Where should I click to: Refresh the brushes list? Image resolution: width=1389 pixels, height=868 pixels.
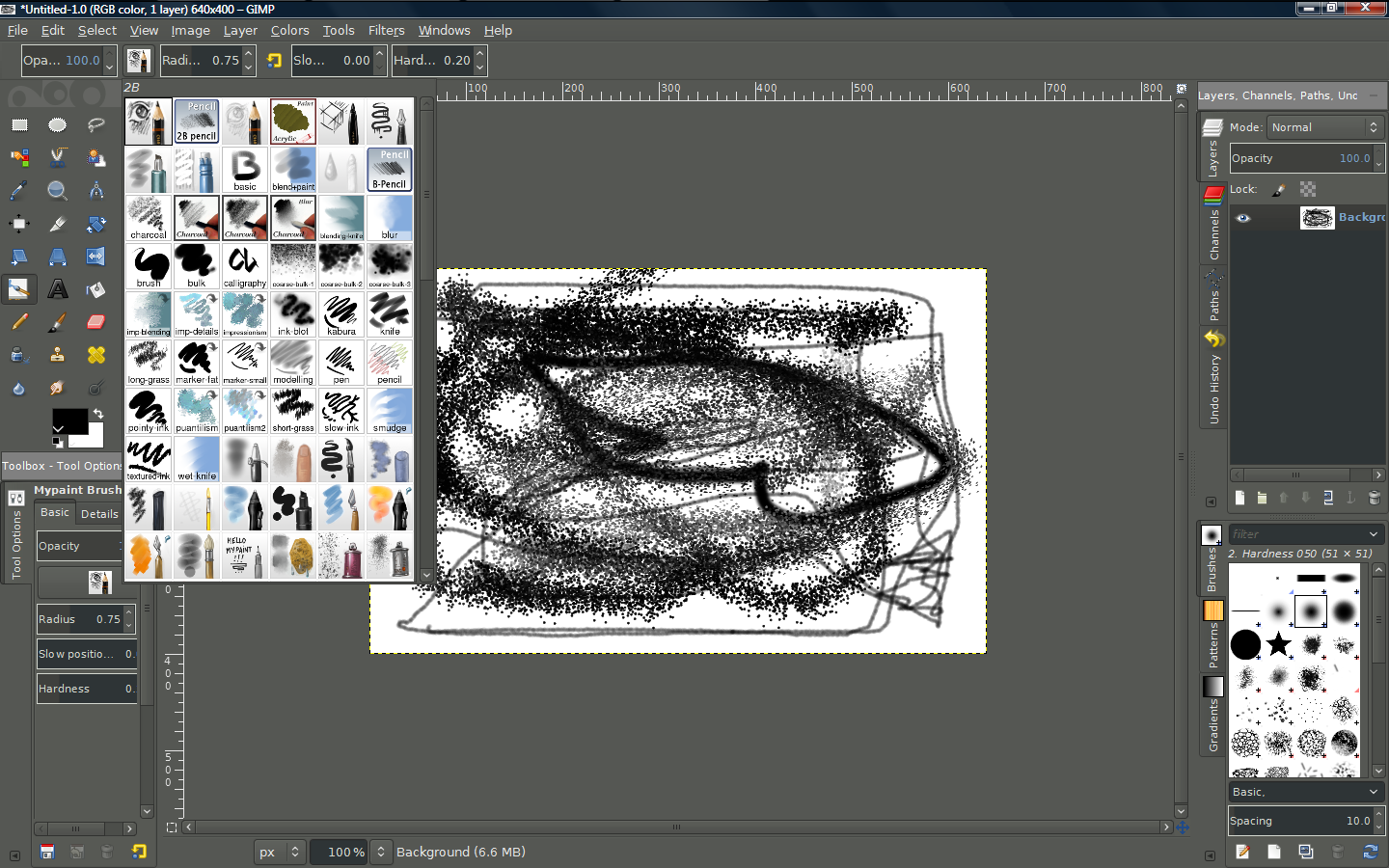coord(1370,852)
